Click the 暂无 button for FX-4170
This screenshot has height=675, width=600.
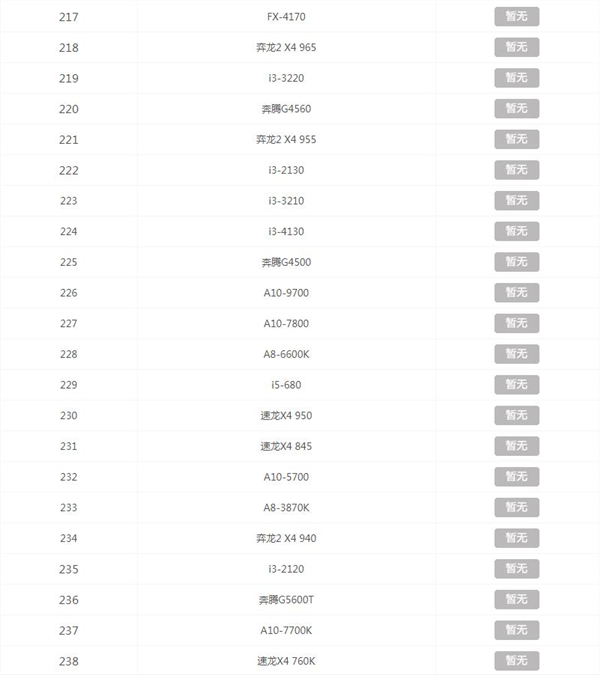516,16
